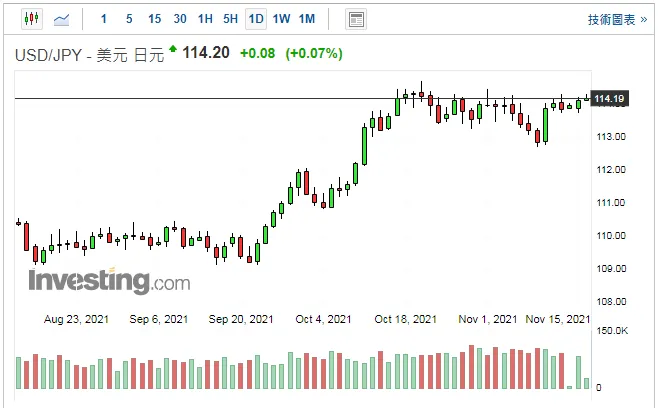Click the Oct 18, 2021 date label

[x=405, y=319]
